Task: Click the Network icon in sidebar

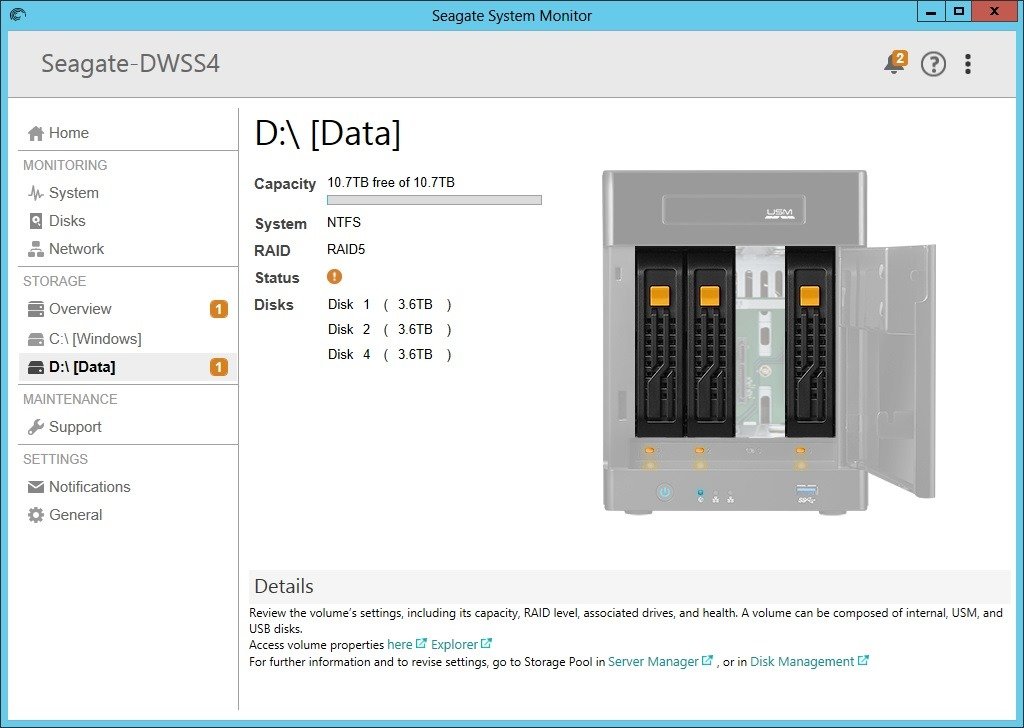Action: (x=36, y=249)
